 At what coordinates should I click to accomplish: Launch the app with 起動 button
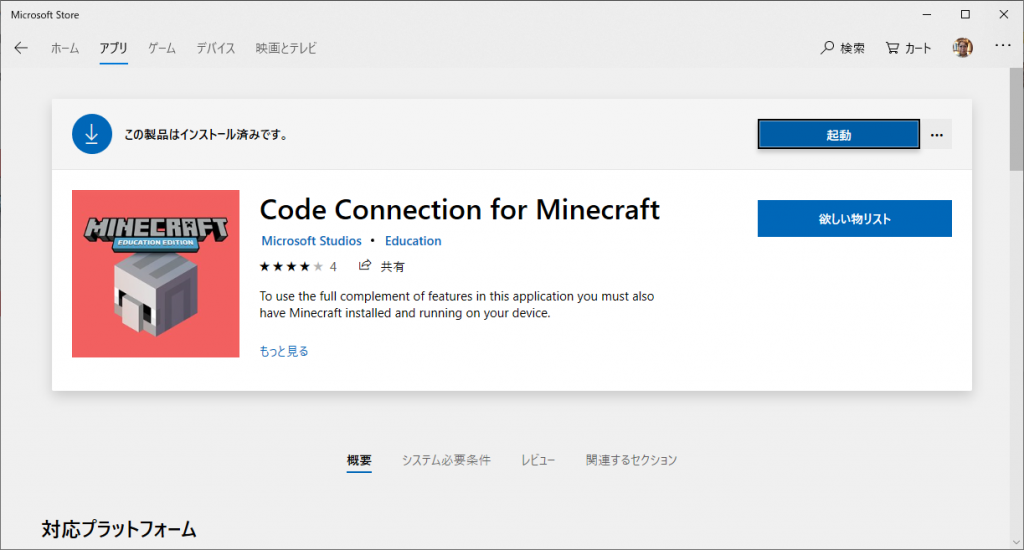(839, 135)
